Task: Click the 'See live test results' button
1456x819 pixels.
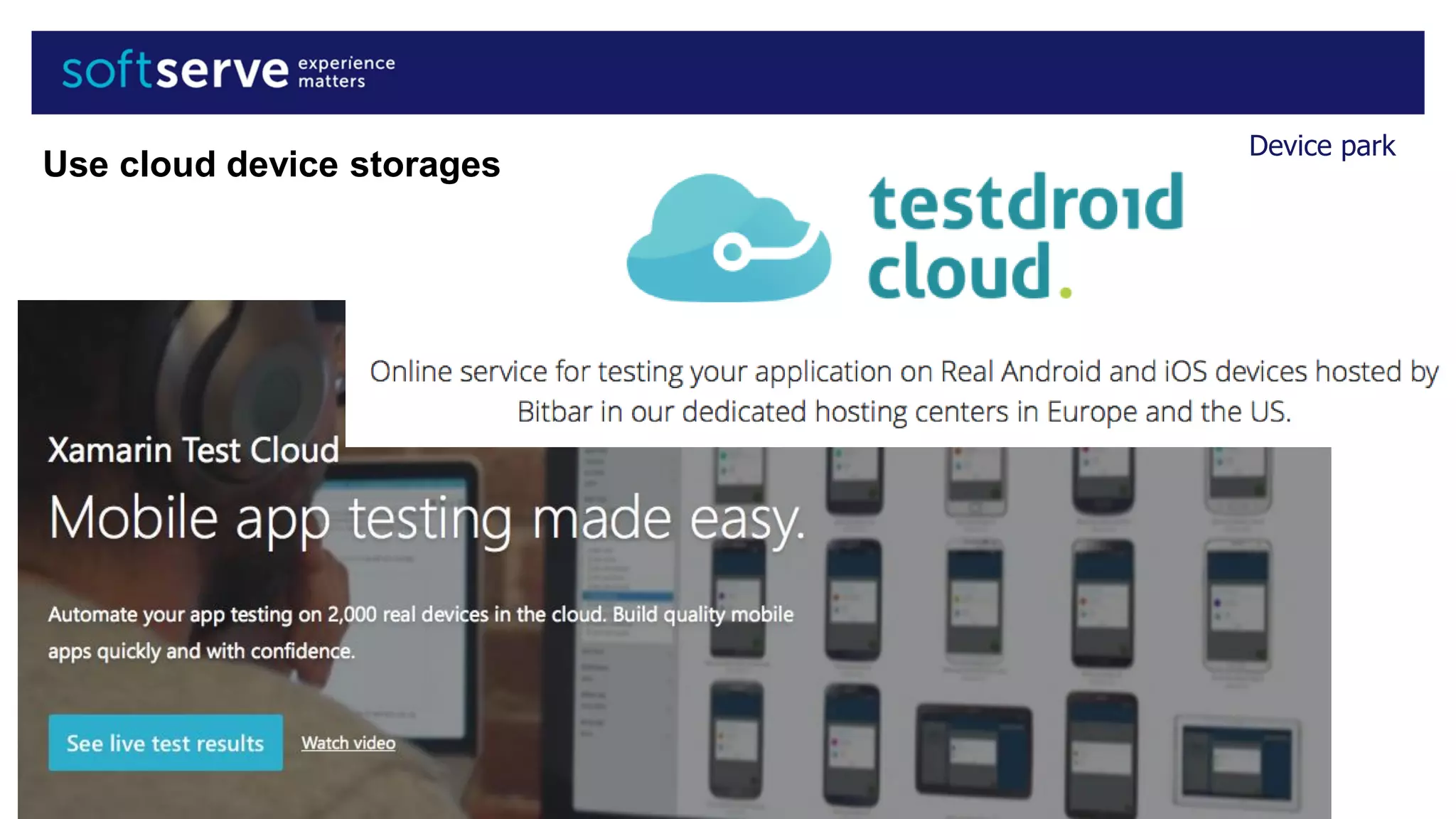Action: click(x=166, y=743)
